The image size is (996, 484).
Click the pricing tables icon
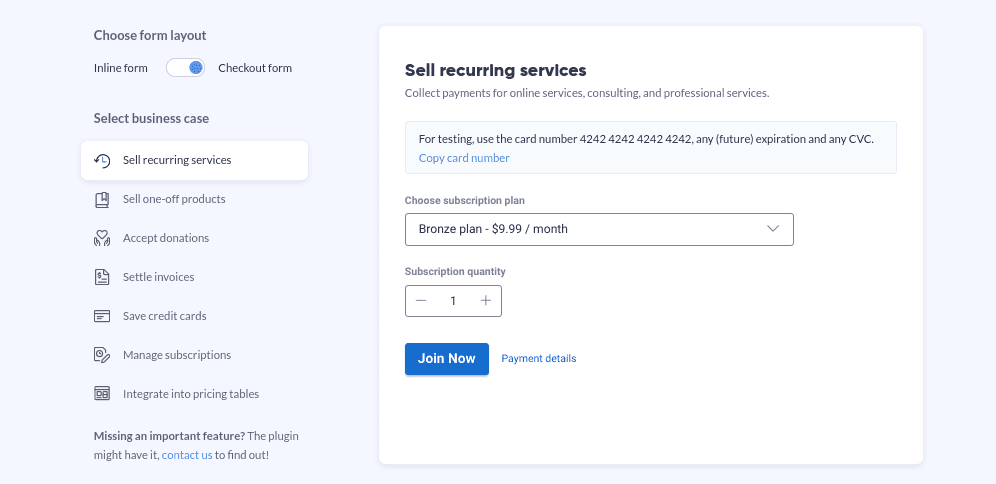[x=102, y=394]
